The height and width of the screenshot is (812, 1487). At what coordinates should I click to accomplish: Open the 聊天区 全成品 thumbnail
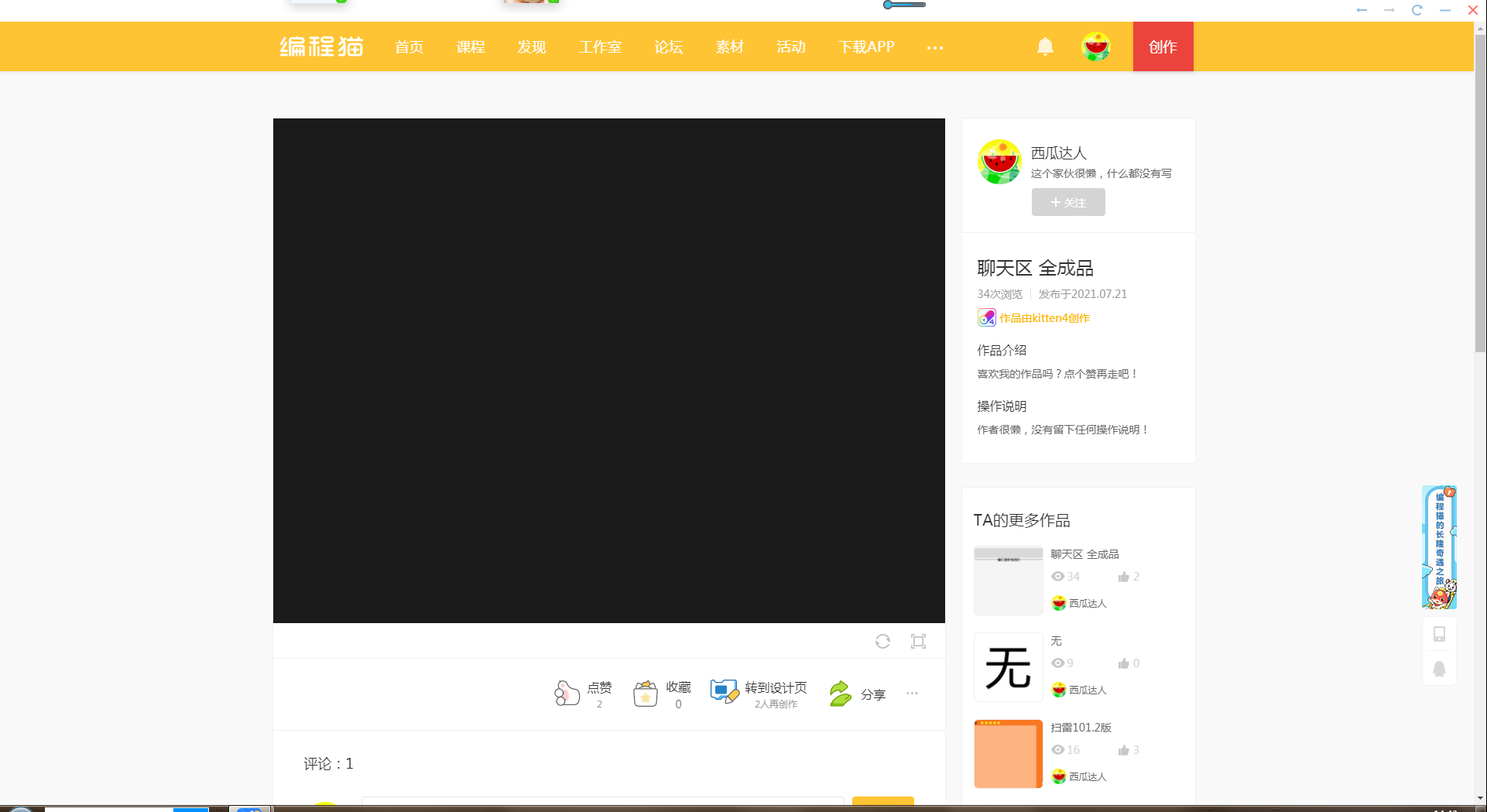(1008, 581)
